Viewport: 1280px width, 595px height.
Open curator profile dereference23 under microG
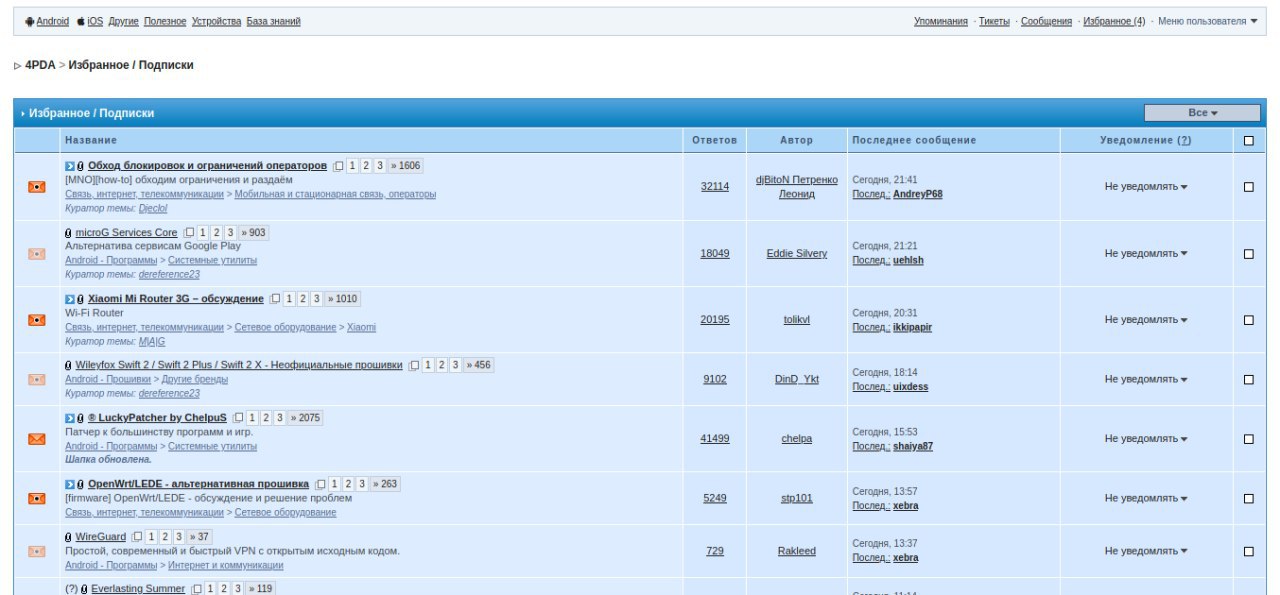click(x=169, y=274)
